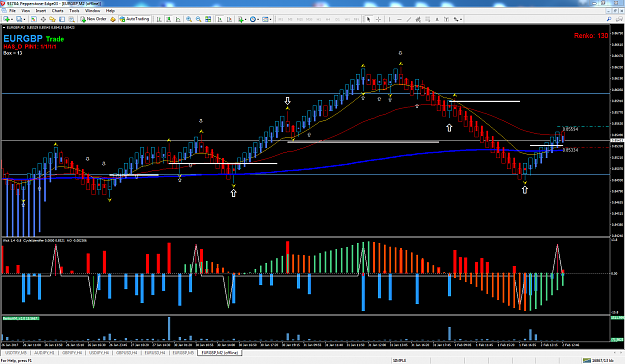
Task: Click the green Trade label on chart
Action: (x=55, y=39)
